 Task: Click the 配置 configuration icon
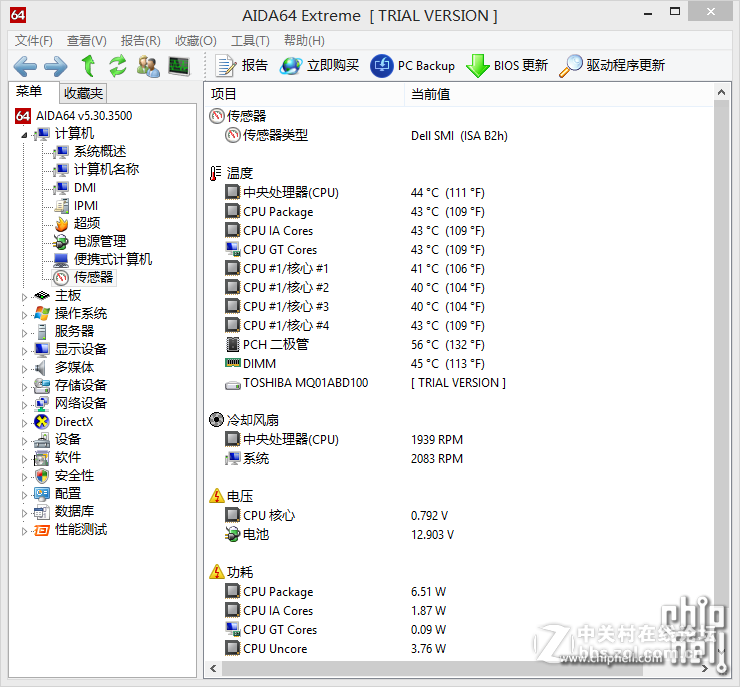(42, 494)
